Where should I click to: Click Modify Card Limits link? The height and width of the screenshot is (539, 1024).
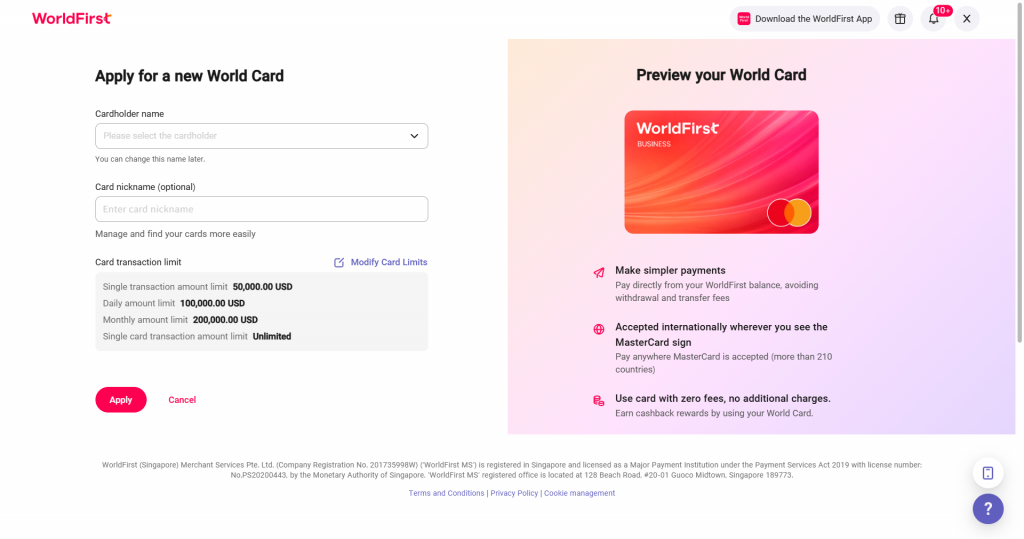click(388, 262)
